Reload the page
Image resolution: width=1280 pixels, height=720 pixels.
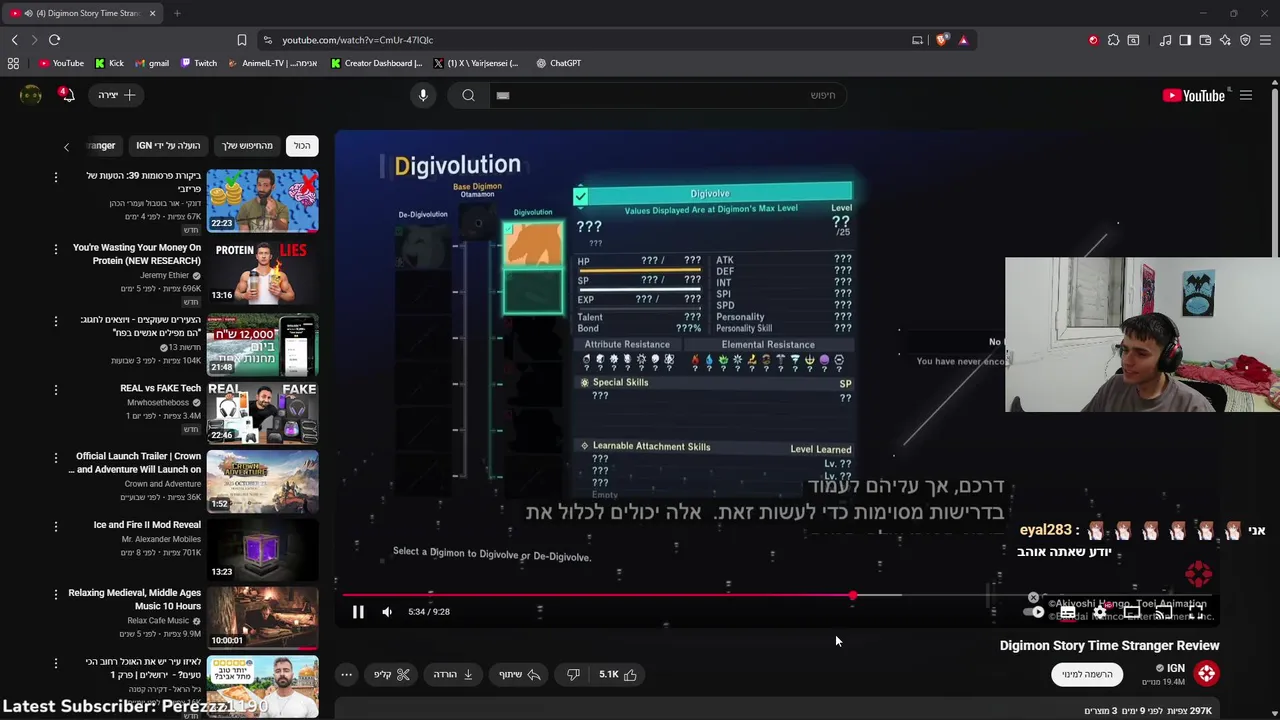coord(54,40)
